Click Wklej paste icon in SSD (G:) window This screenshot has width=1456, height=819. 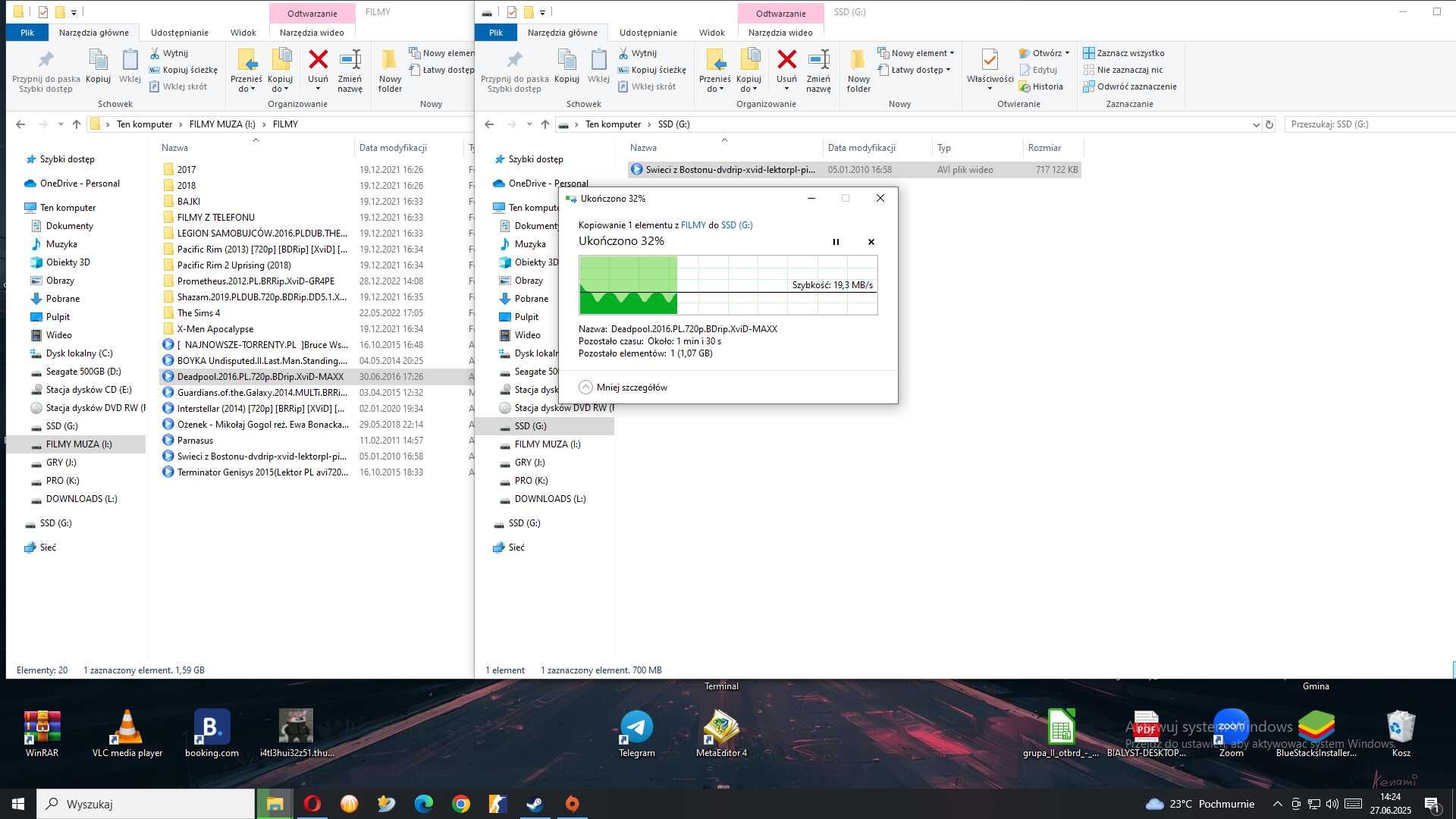598,67
